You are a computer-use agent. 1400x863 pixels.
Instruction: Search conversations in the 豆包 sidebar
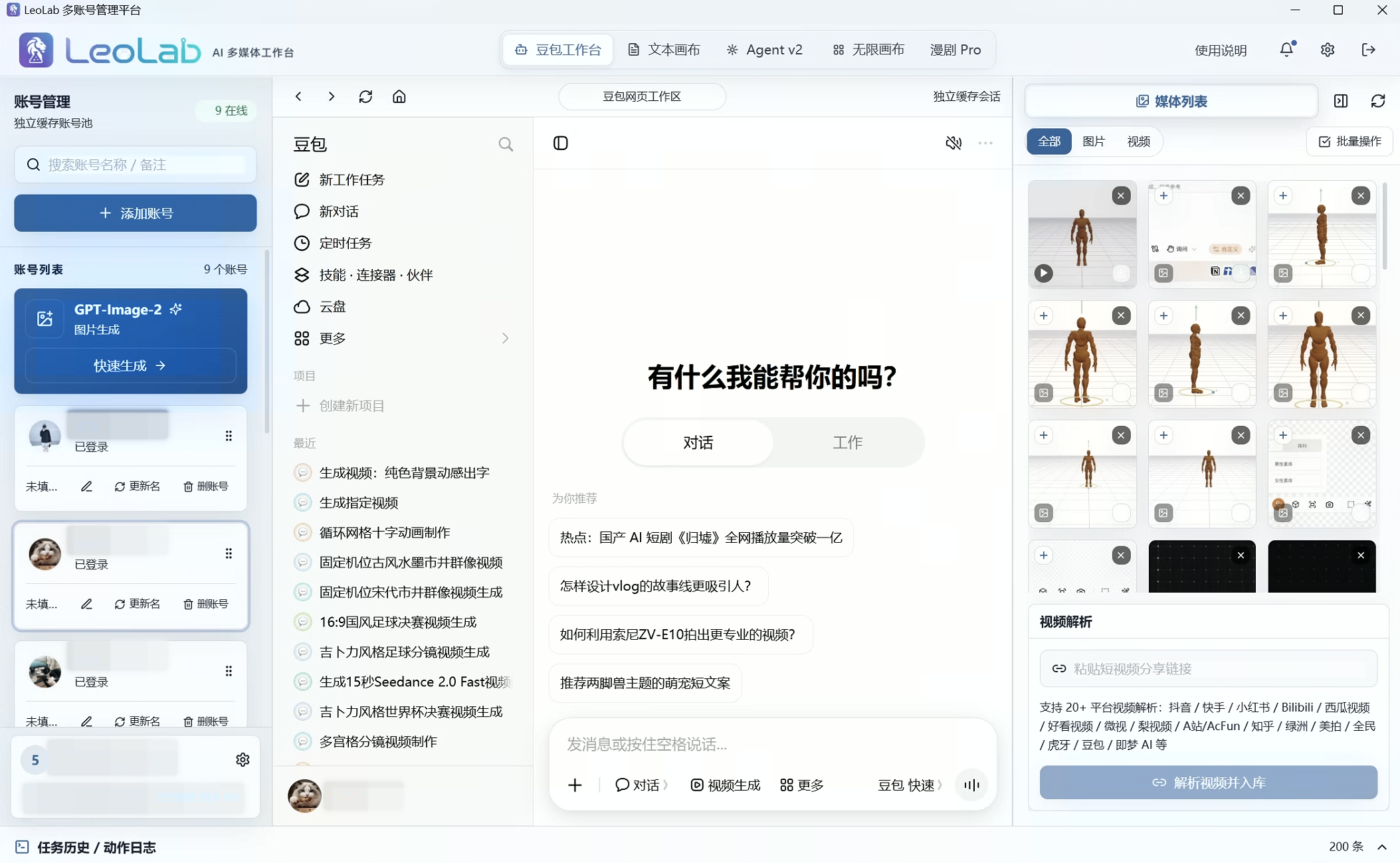[506, 144]
